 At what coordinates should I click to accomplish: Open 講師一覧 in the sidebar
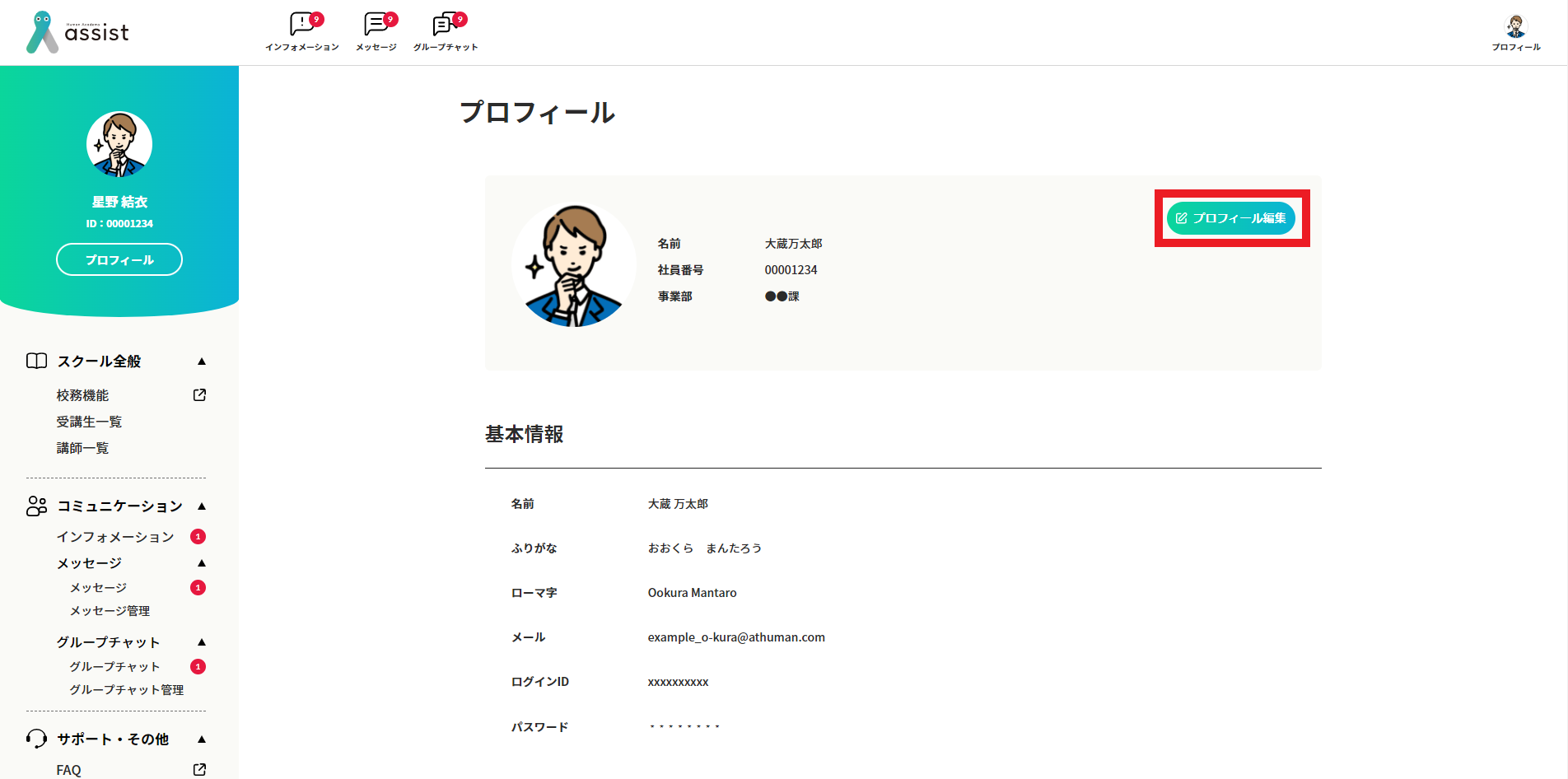(x=82, y=448)
